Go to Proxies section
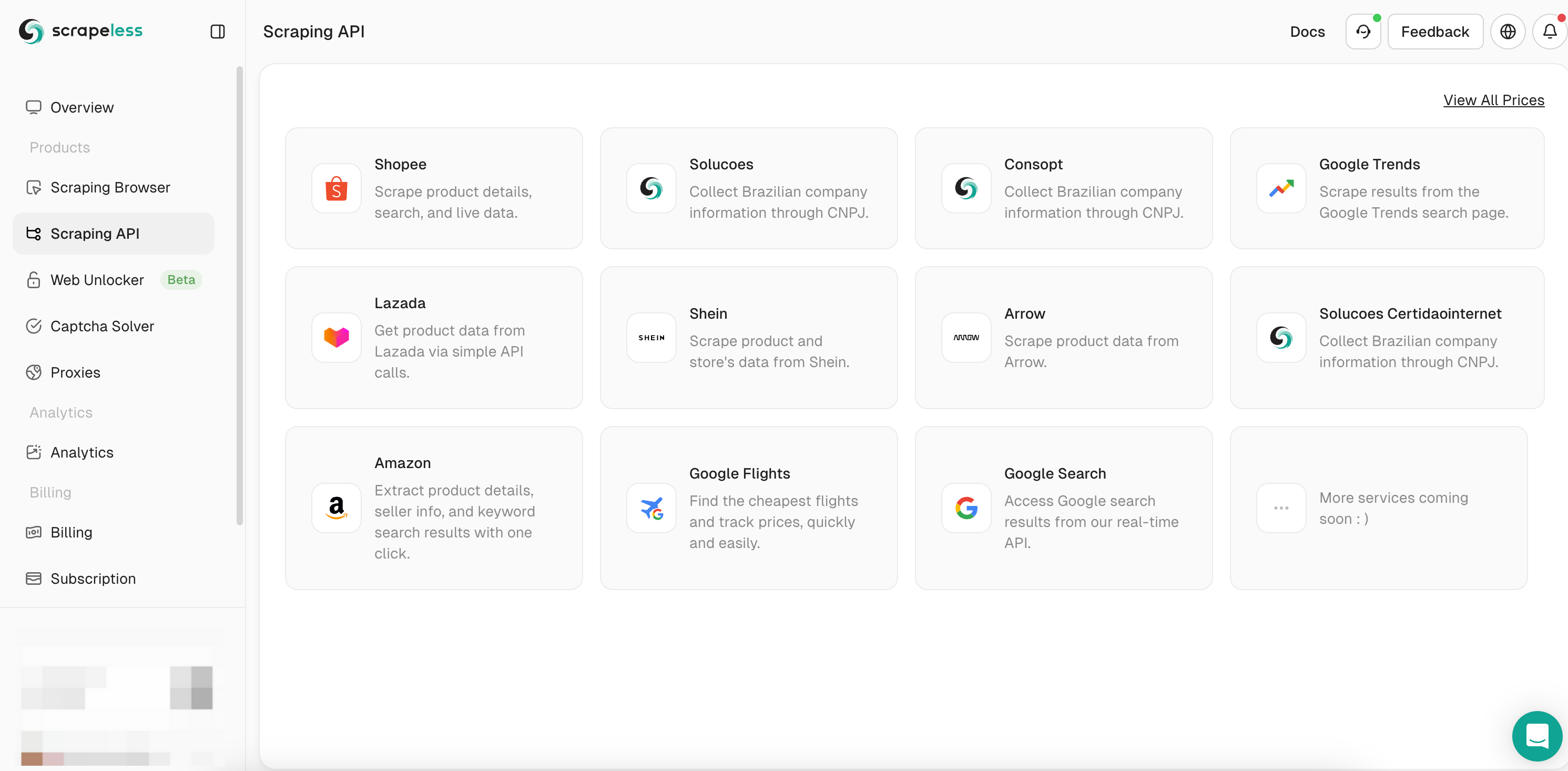This screenshot has width=1568, height=771. coord(76,372)
